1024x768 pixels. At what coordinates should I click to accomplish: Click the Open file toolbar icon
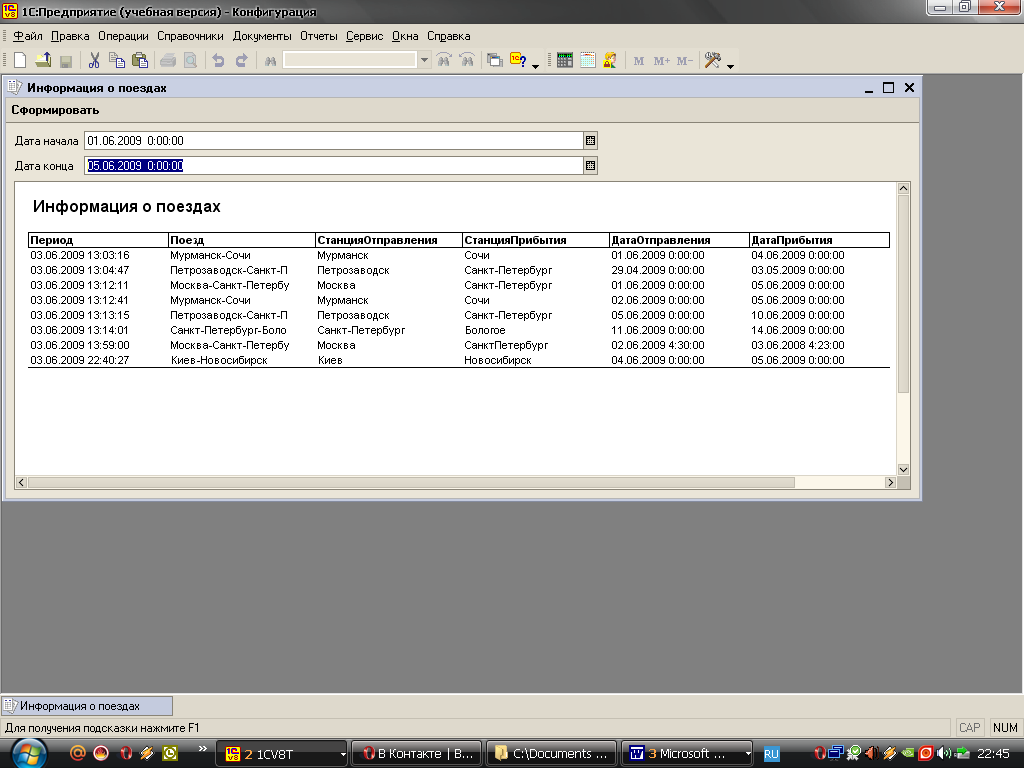tap(43, 61)
